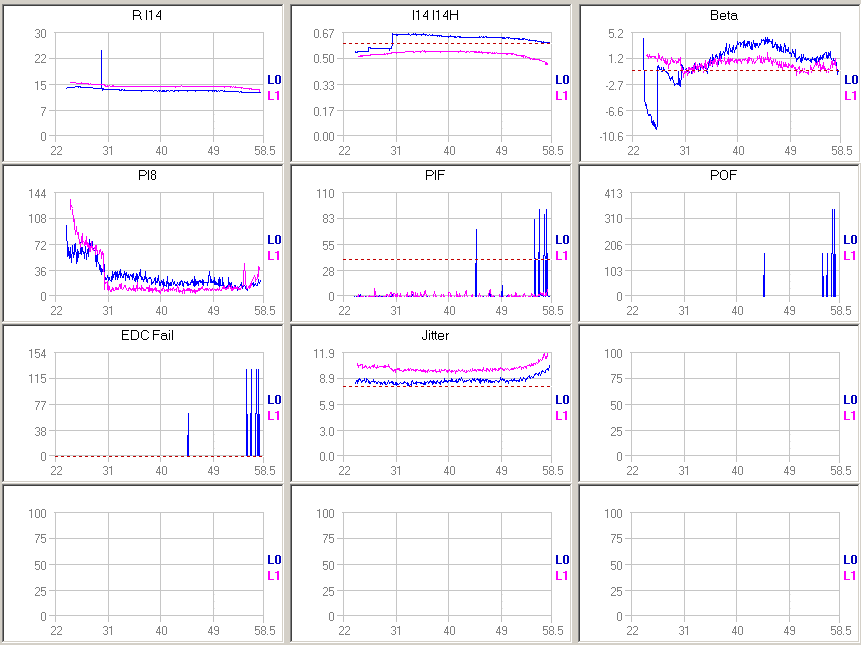This screenshot has height=645, width=861.
Task: Click the R I14 chart title
Action: click(144, 15)
